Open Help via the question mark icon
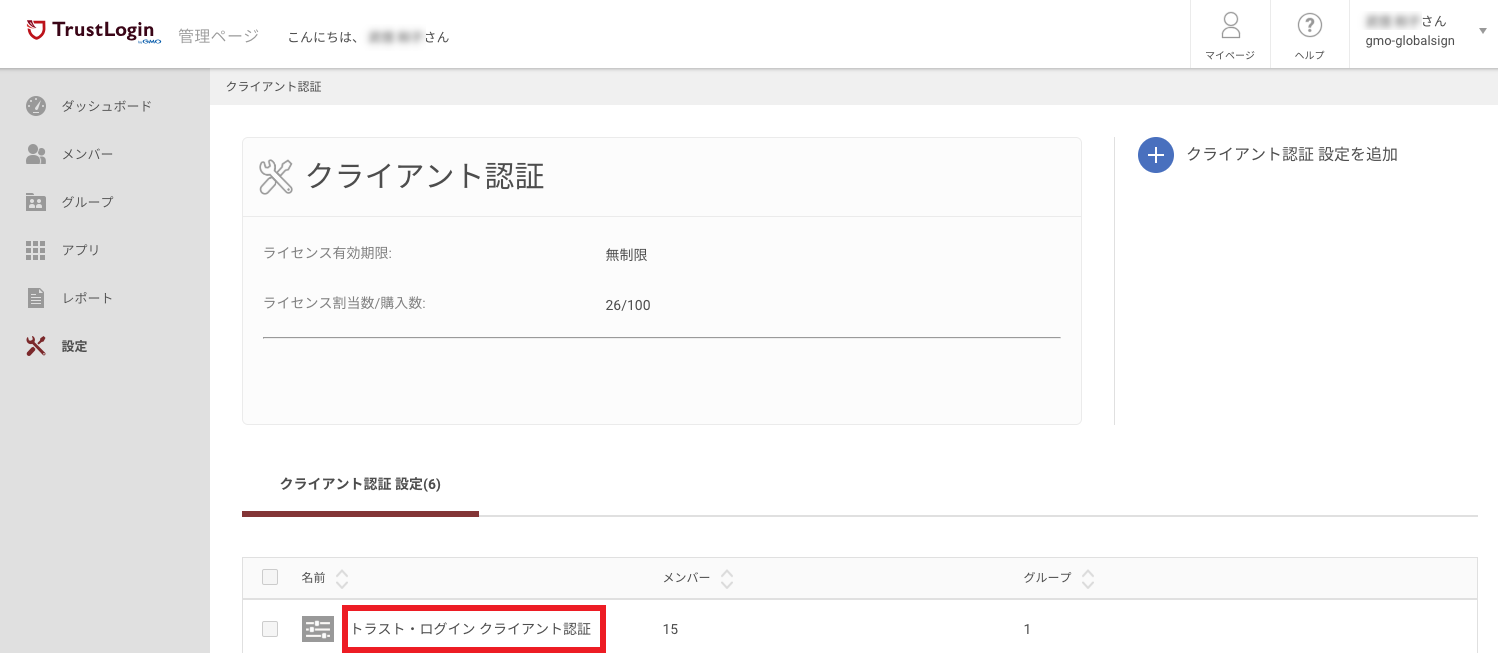 (x=1309, y=26)
